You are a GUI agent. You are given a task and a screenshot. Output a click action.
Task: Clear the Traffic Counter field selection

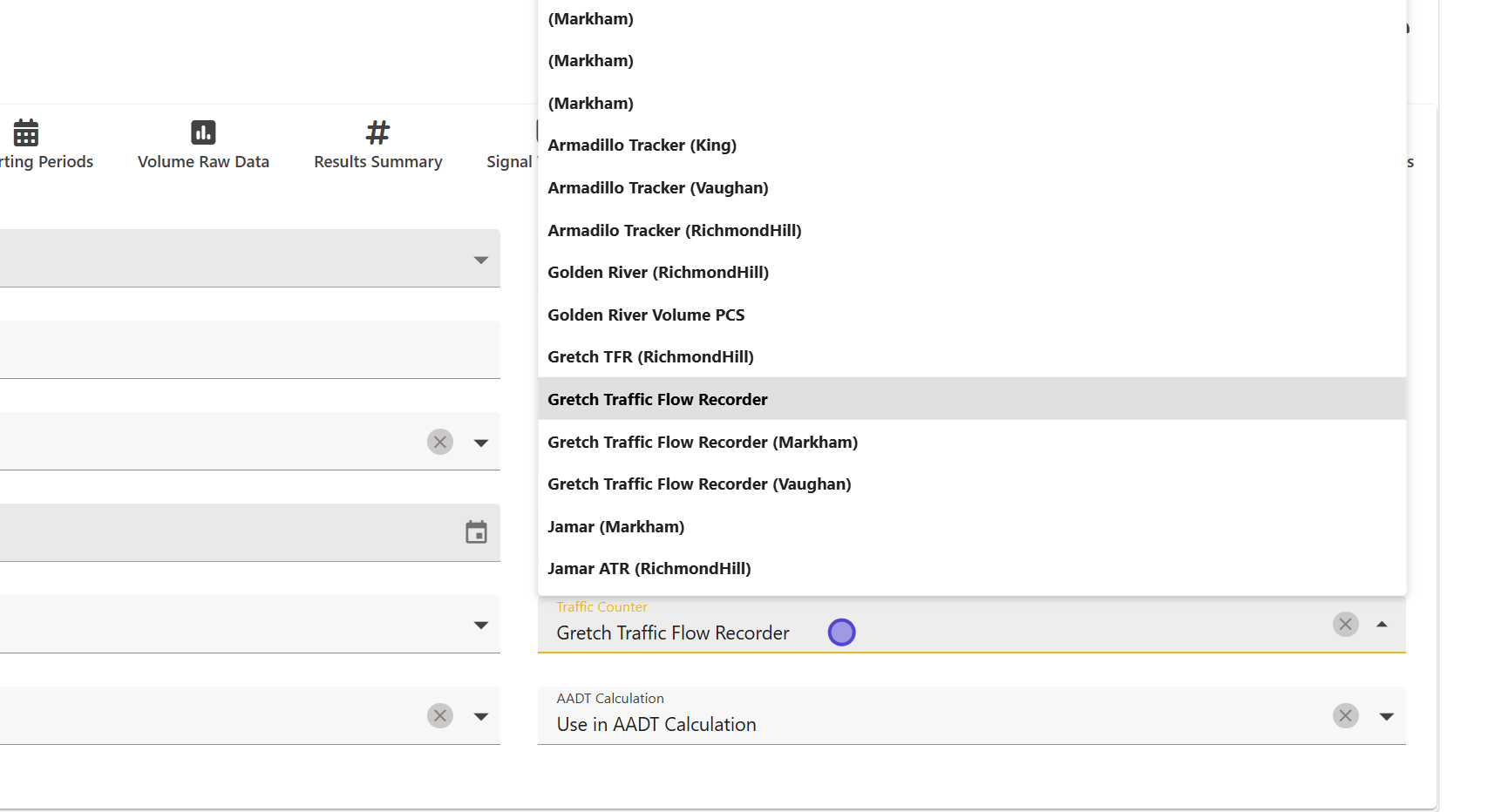coord(1345,624)
